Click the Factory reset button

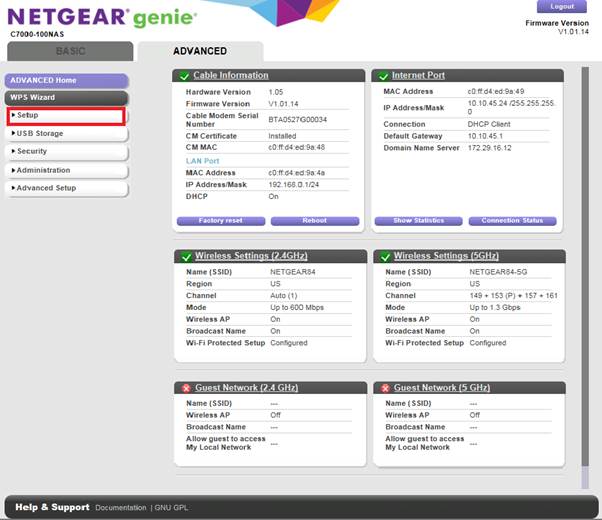pyautogui.click(x=221, y=221)
